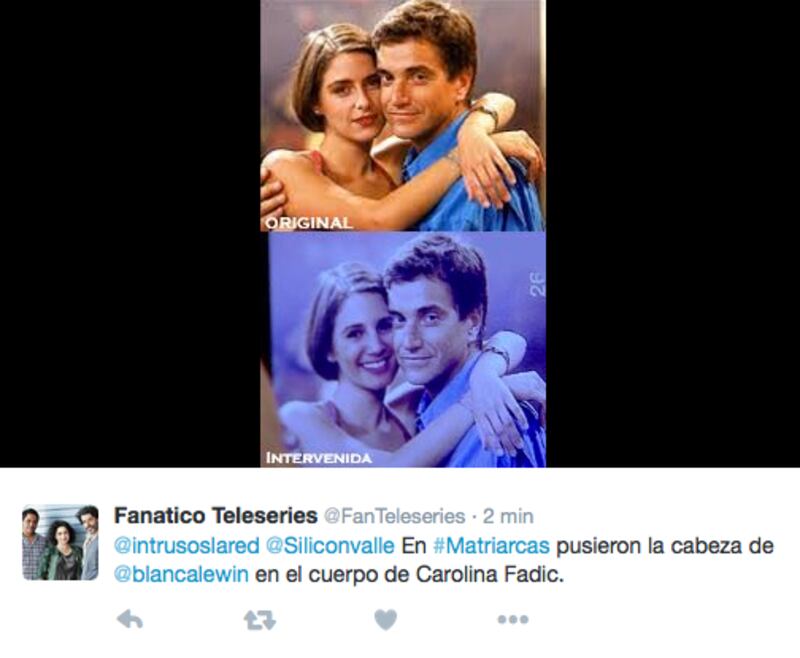Click the black area left of image
Screen dimensions: 800x658
[130, 233]
